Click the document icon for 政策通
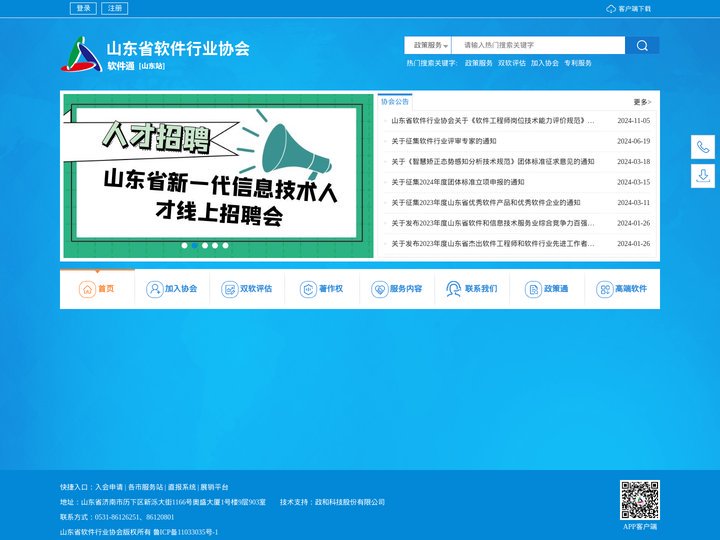 click(533, 289)
